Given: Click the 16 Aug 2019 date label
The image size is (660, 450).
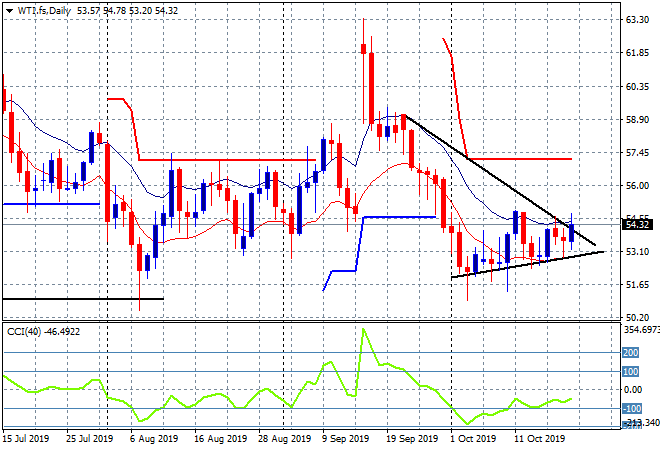Looking at the screenshot, I should point(220,439).
